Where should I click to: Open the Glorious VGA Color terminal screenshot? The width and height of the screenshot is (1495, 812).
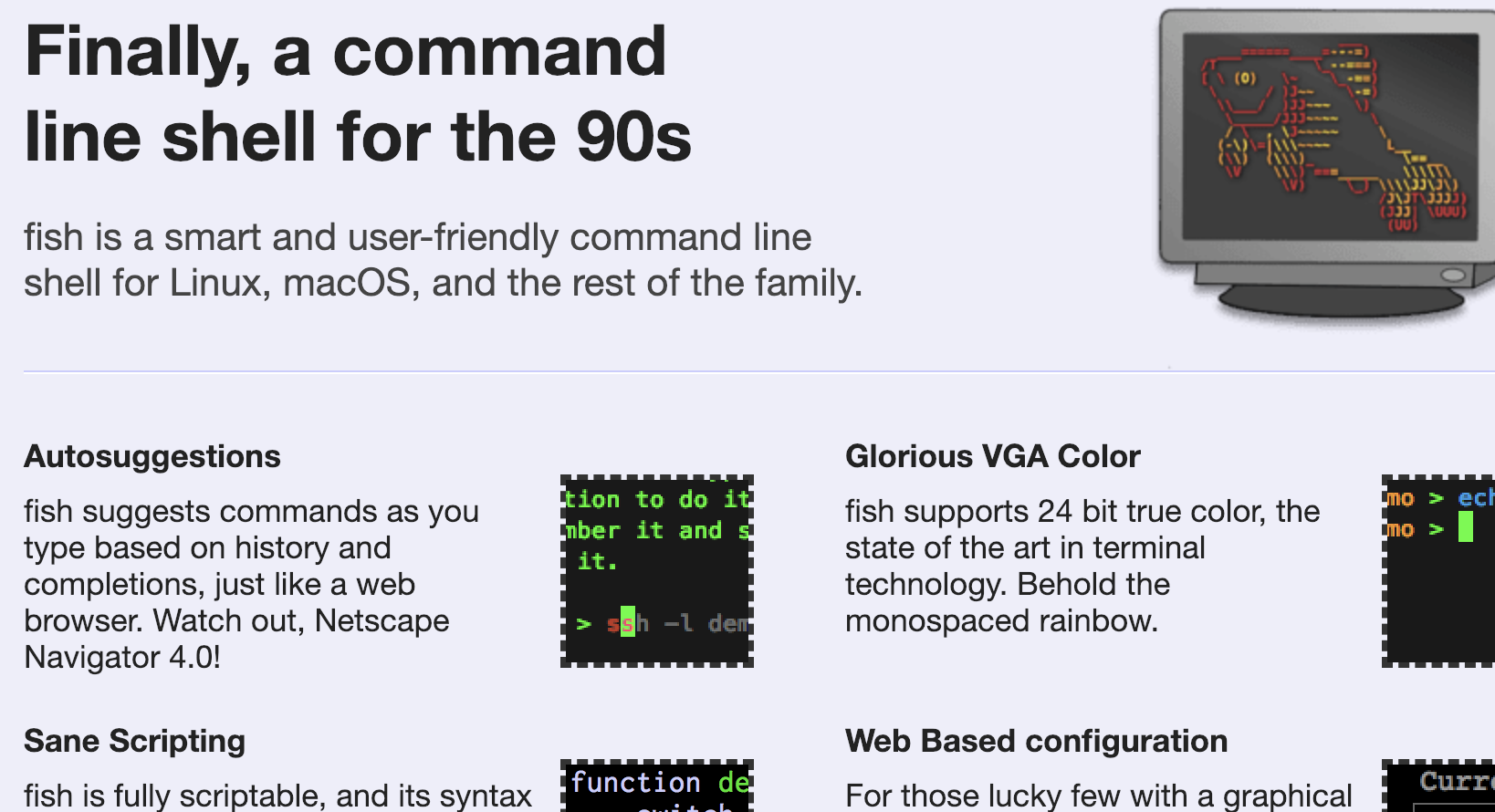tap(1437, 570)
